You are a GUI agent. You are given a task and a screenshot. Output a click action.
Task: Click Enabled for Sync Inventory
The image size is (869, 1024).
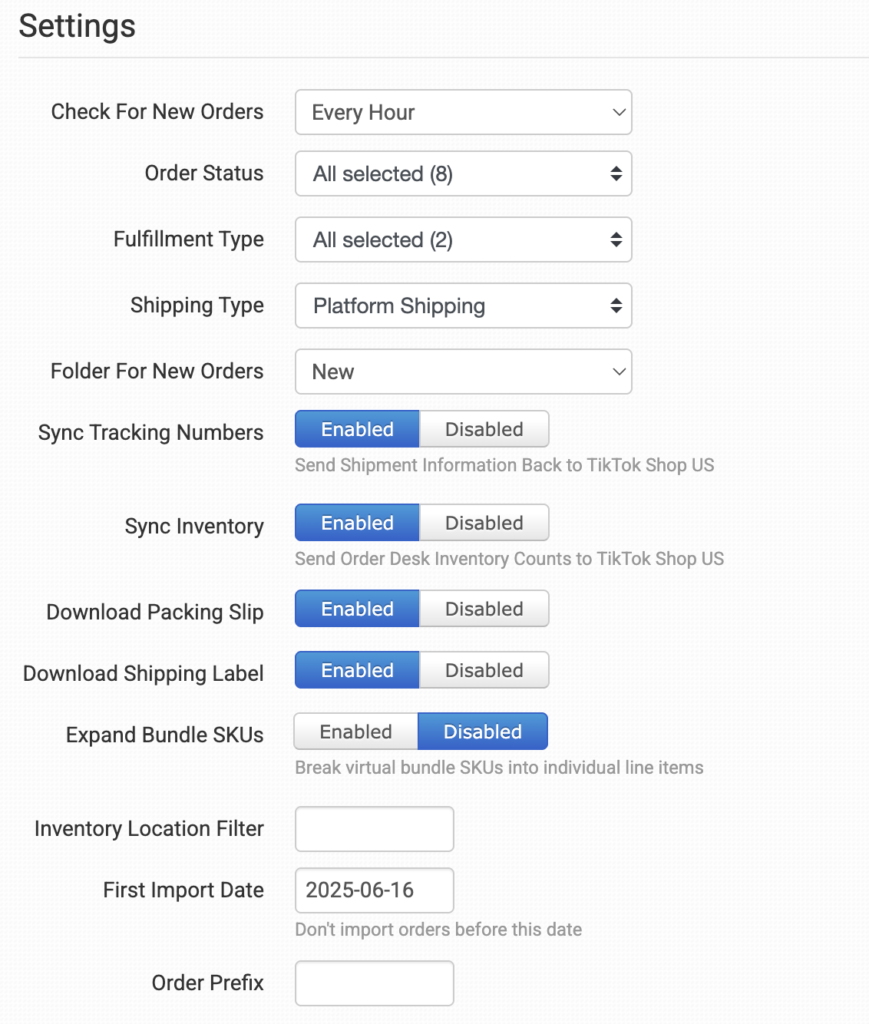(357, 523)
